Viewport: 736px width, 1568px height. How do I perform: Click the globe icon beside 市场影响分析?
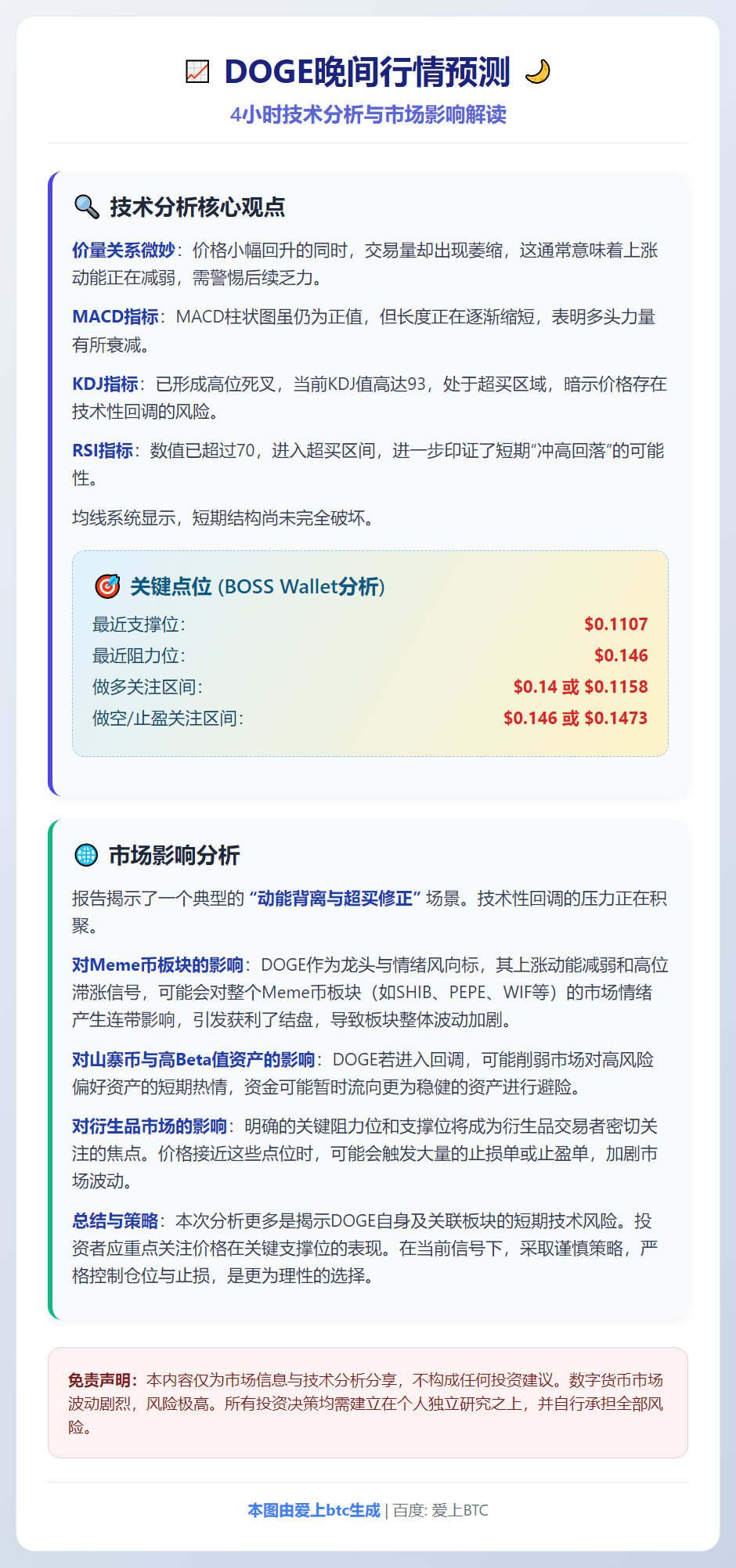pyautogui.click(x=85, y=855)
